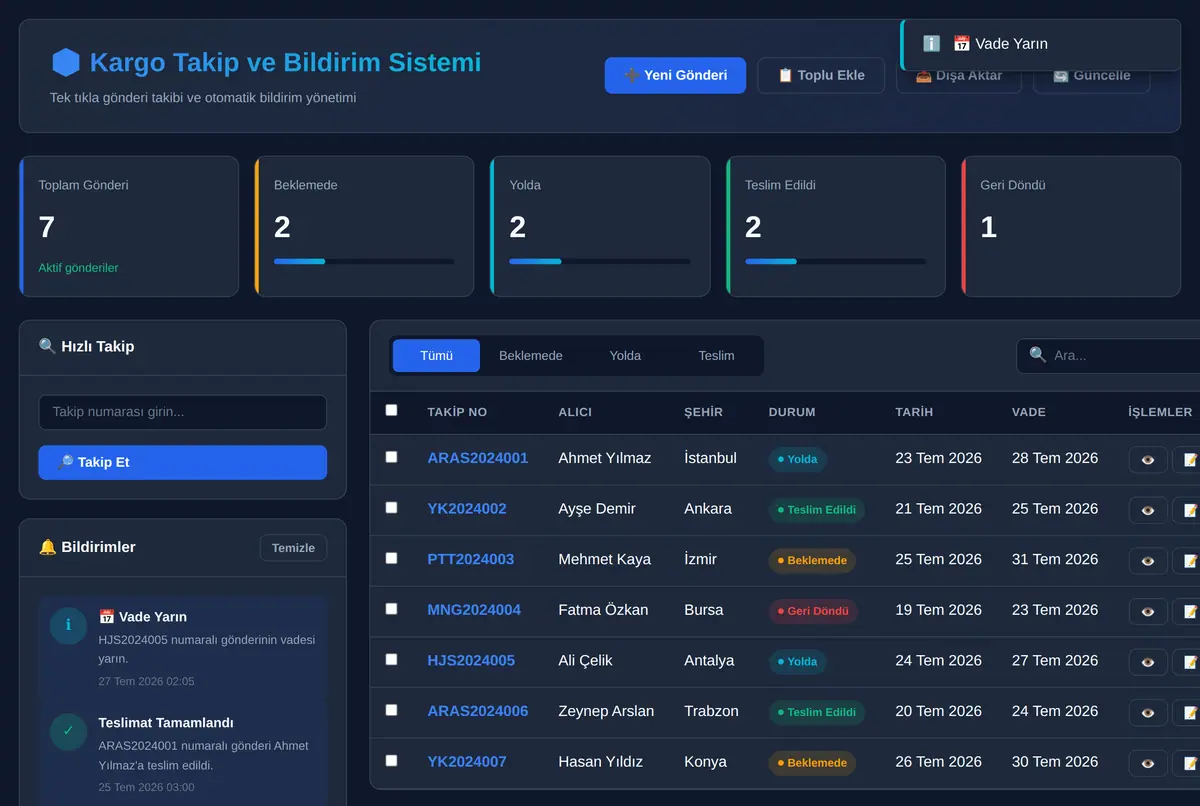Click the blue hexagon logo icon

coord(65,63)
